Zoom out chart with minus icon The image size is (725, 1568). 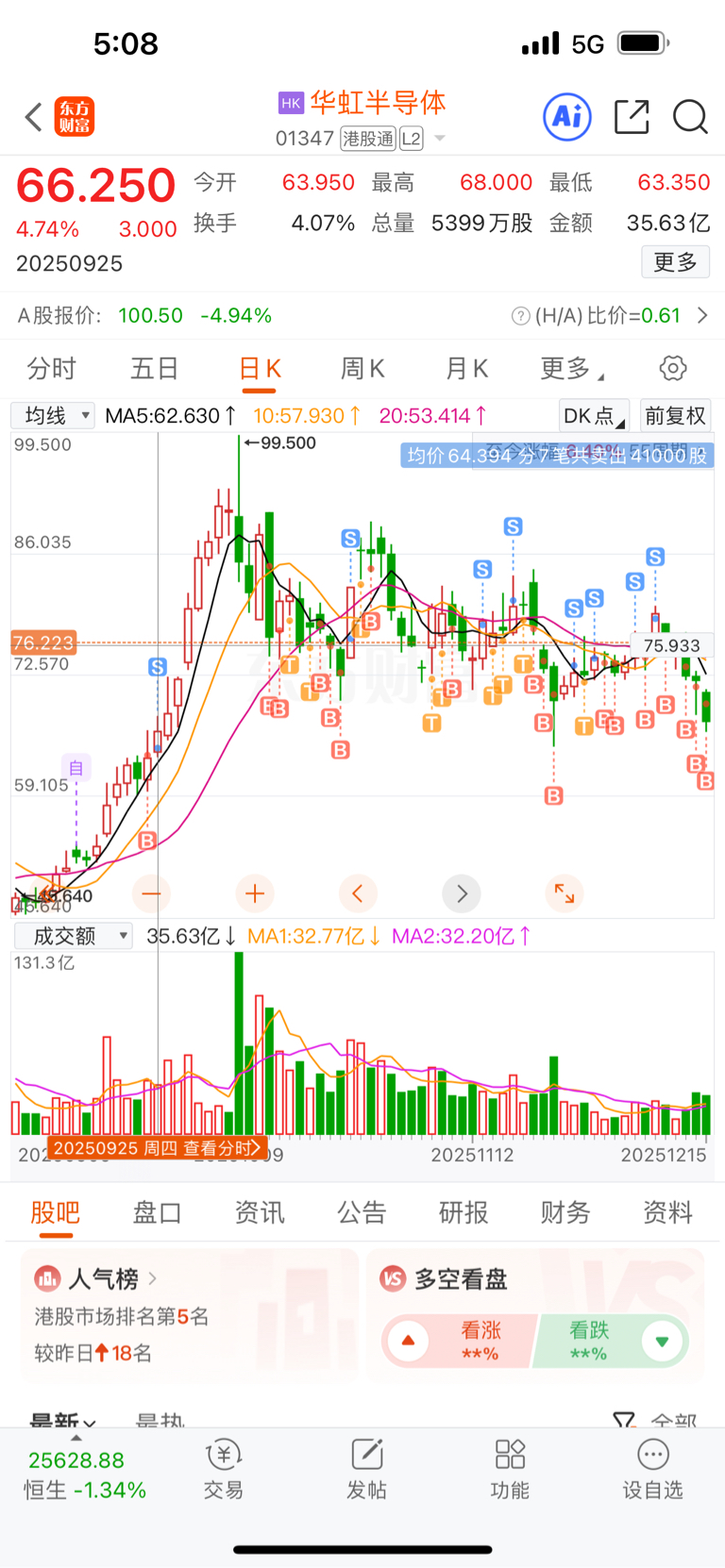[151, 892]
